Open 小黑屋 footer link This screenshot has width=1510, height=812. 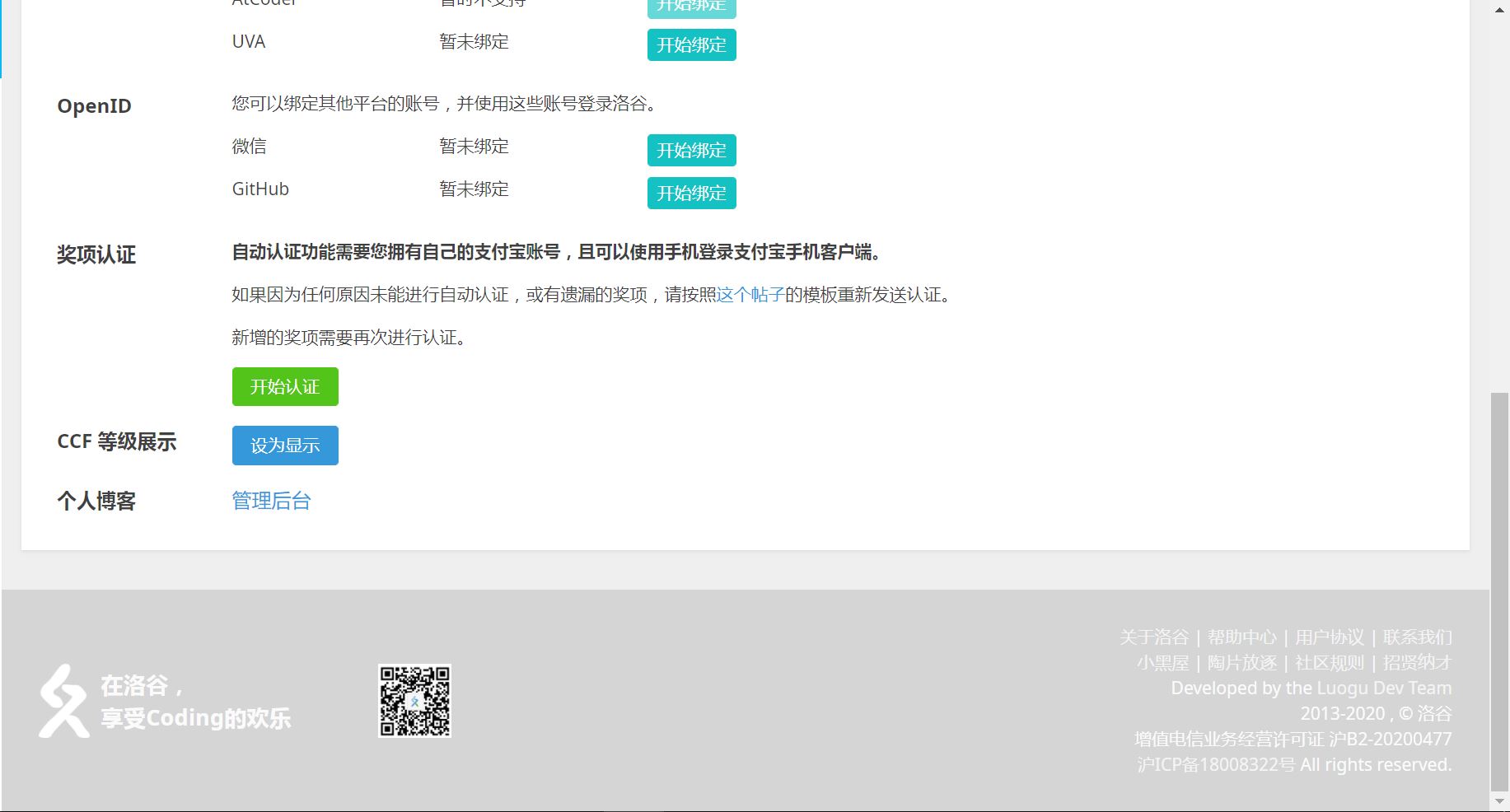1162,662
